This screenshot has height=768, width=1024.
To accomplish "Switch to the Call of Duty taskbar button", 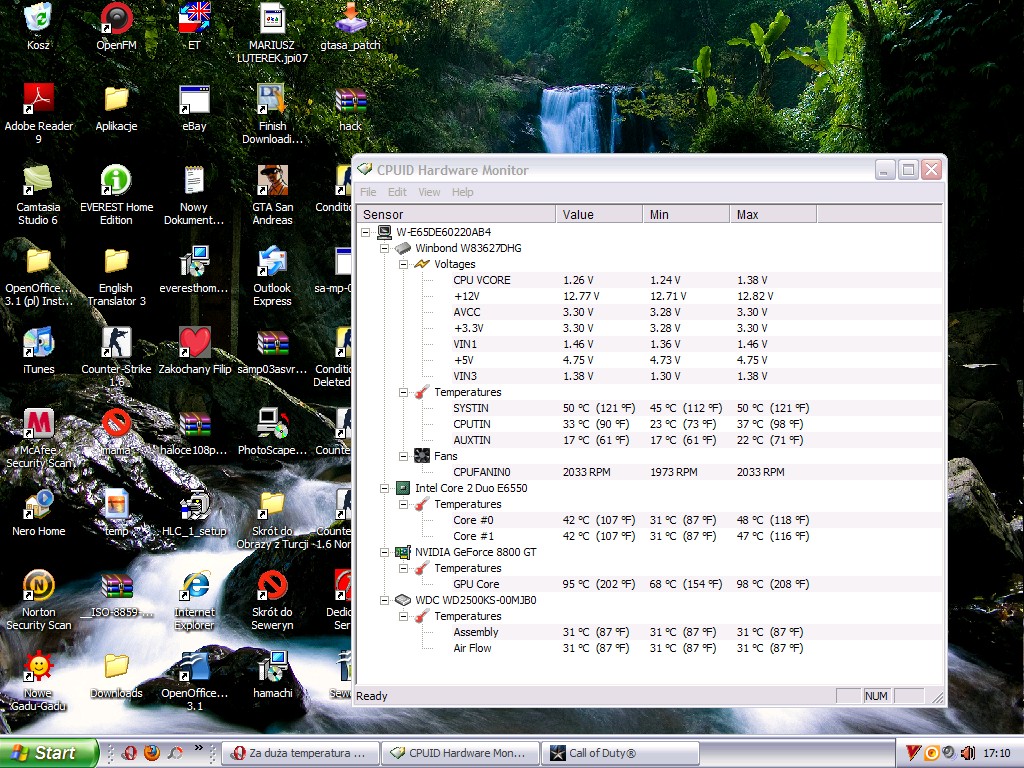I will point(620,753).
